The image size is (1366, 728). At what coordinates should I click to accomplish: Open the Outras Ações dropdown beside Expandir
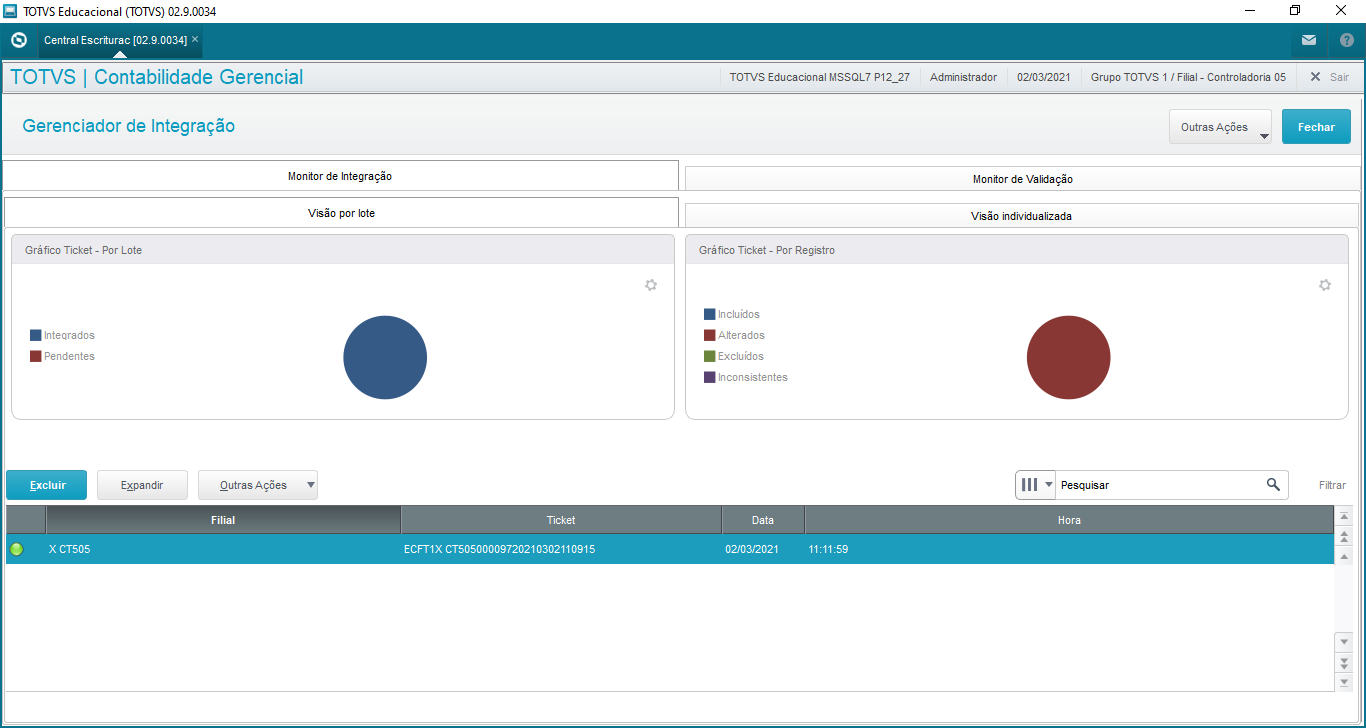(x=257, y=485)
